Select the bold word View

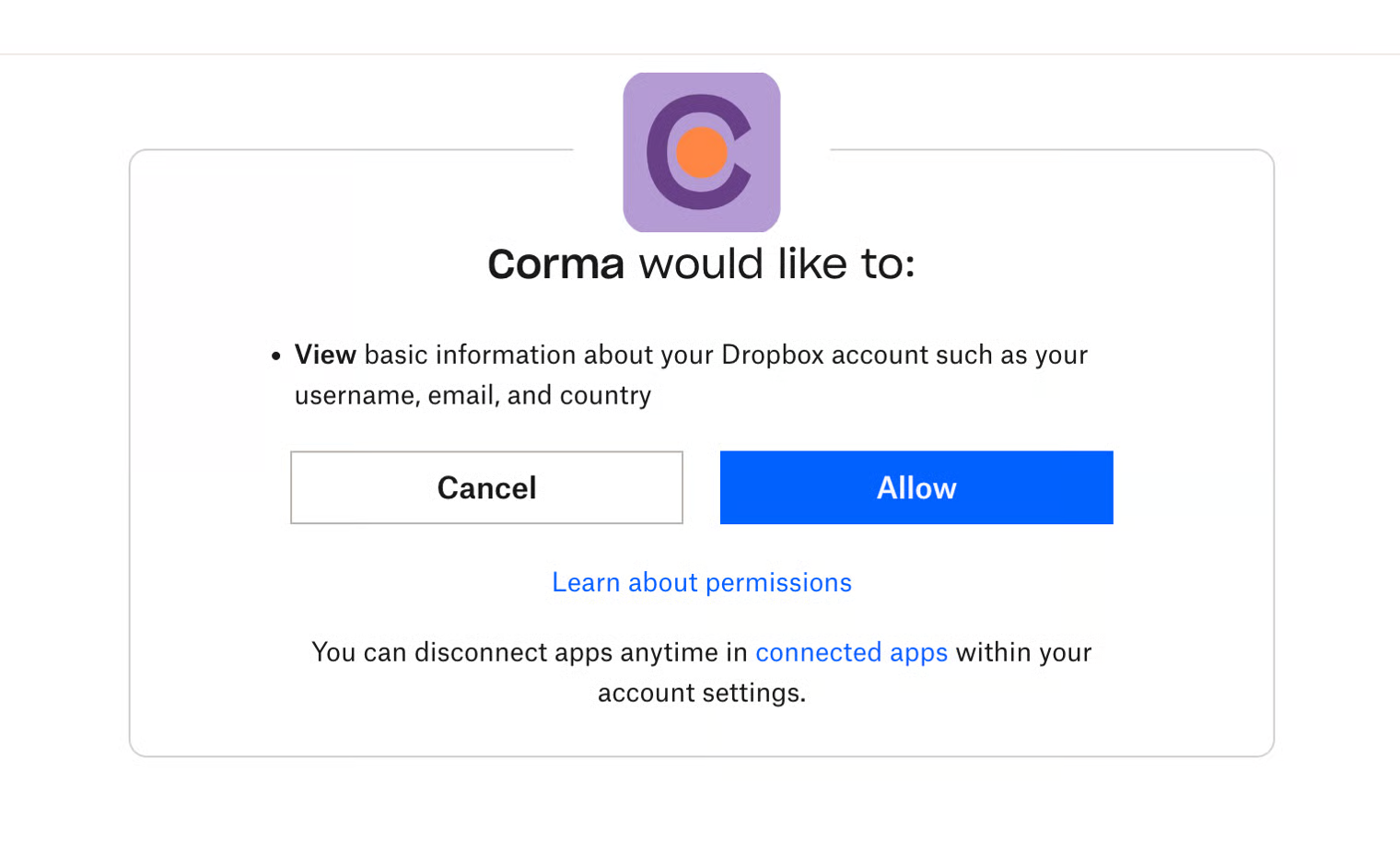(x=325, y=355)
